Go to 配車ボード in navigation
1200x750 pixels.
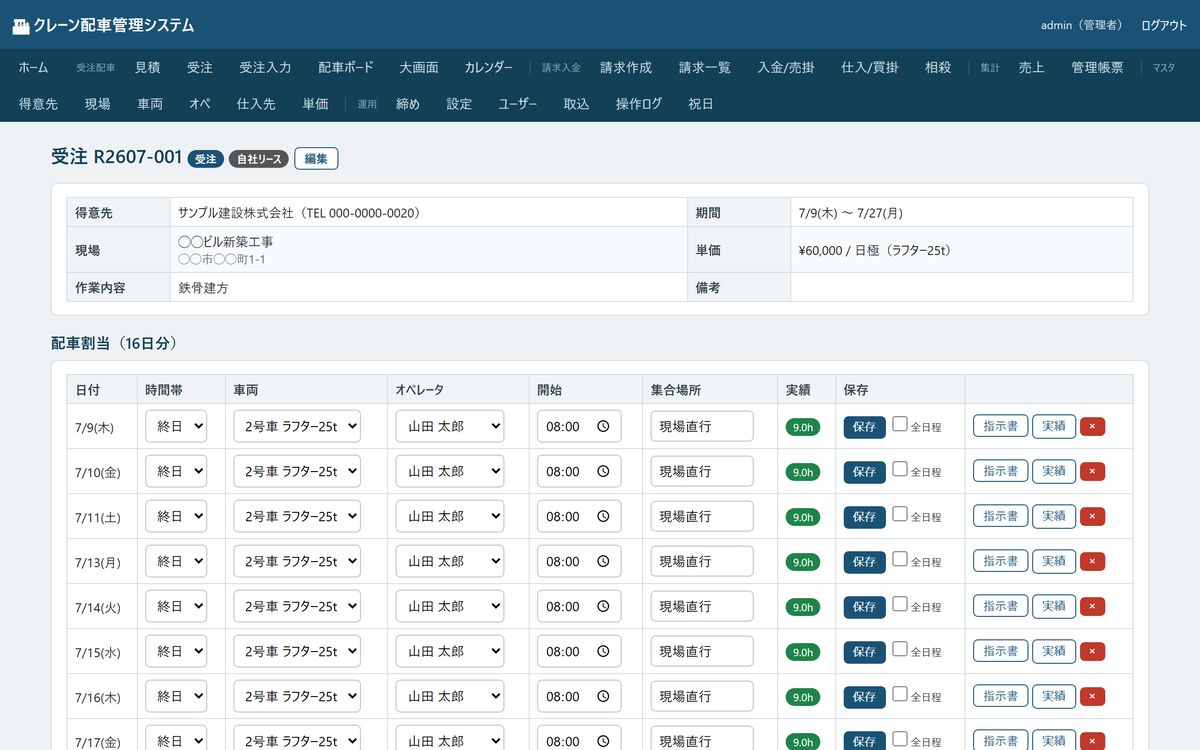coord(346,67)
